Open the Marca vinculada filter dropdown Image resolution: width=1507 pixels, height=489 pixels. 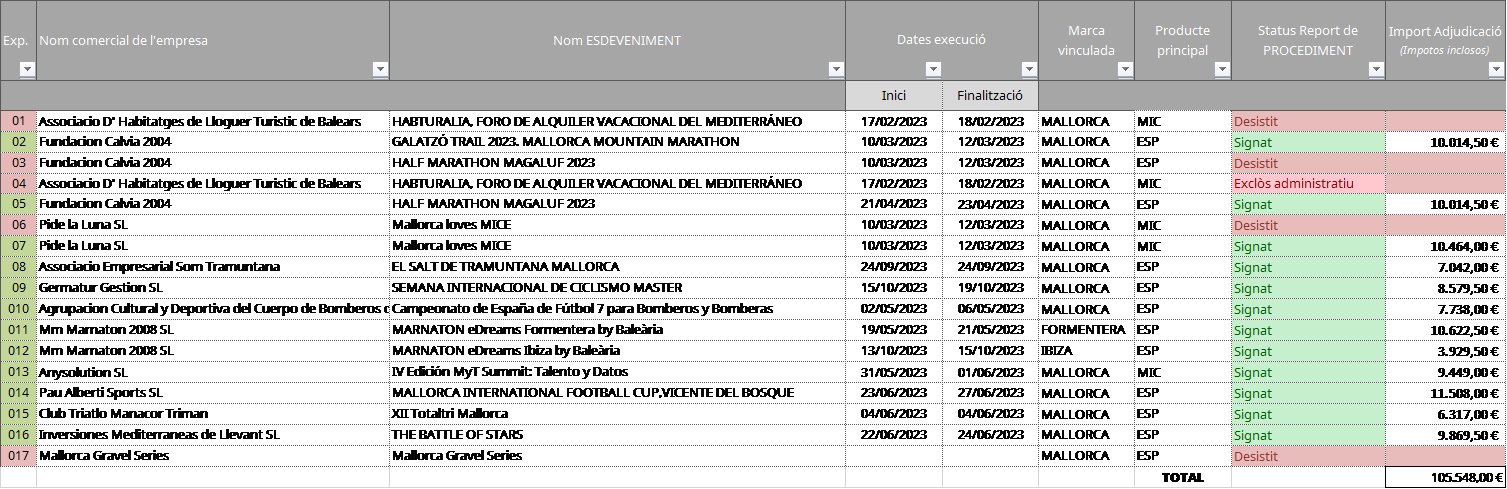[1125, 69]
